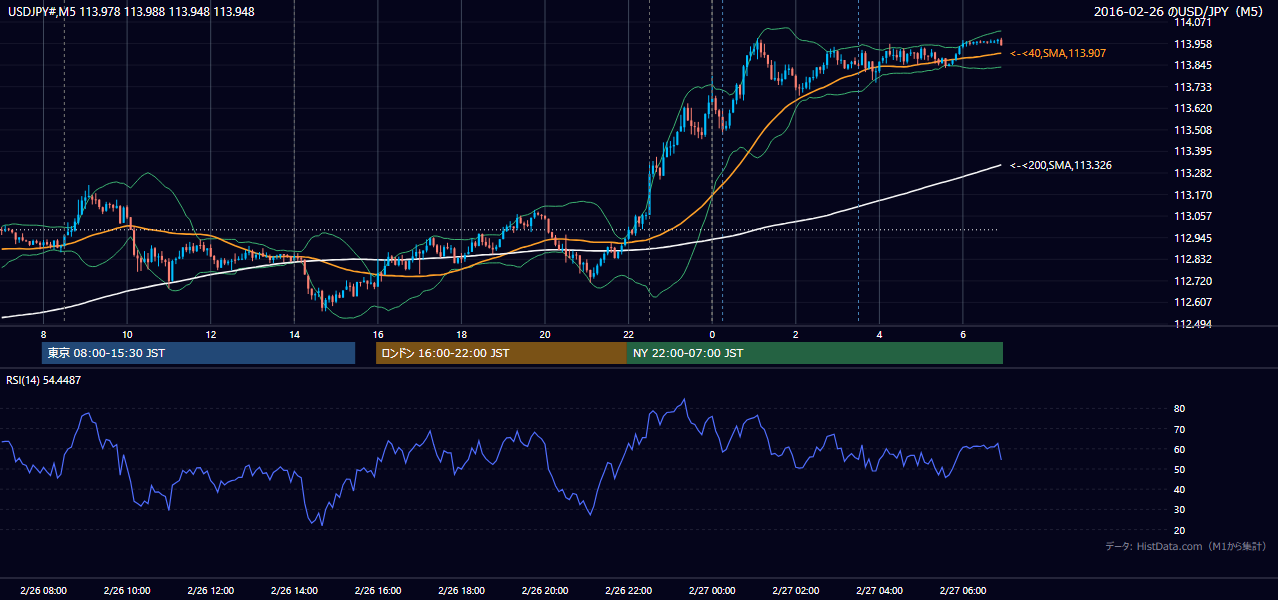
Task: Click hour label 10 under price chart
Action: (x=127, y=334)
